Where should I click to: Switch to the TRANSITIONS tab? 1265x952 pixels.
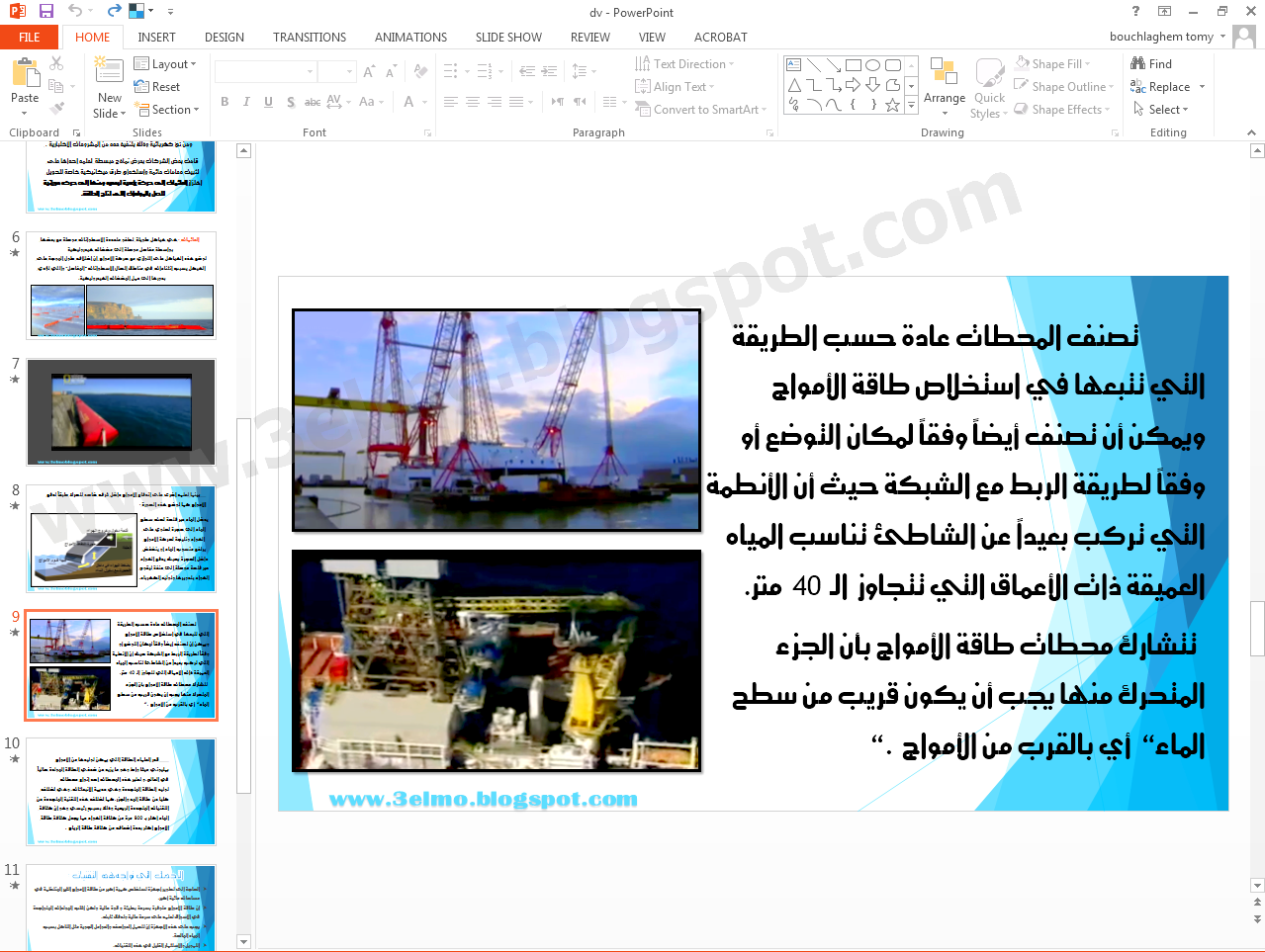310,37
